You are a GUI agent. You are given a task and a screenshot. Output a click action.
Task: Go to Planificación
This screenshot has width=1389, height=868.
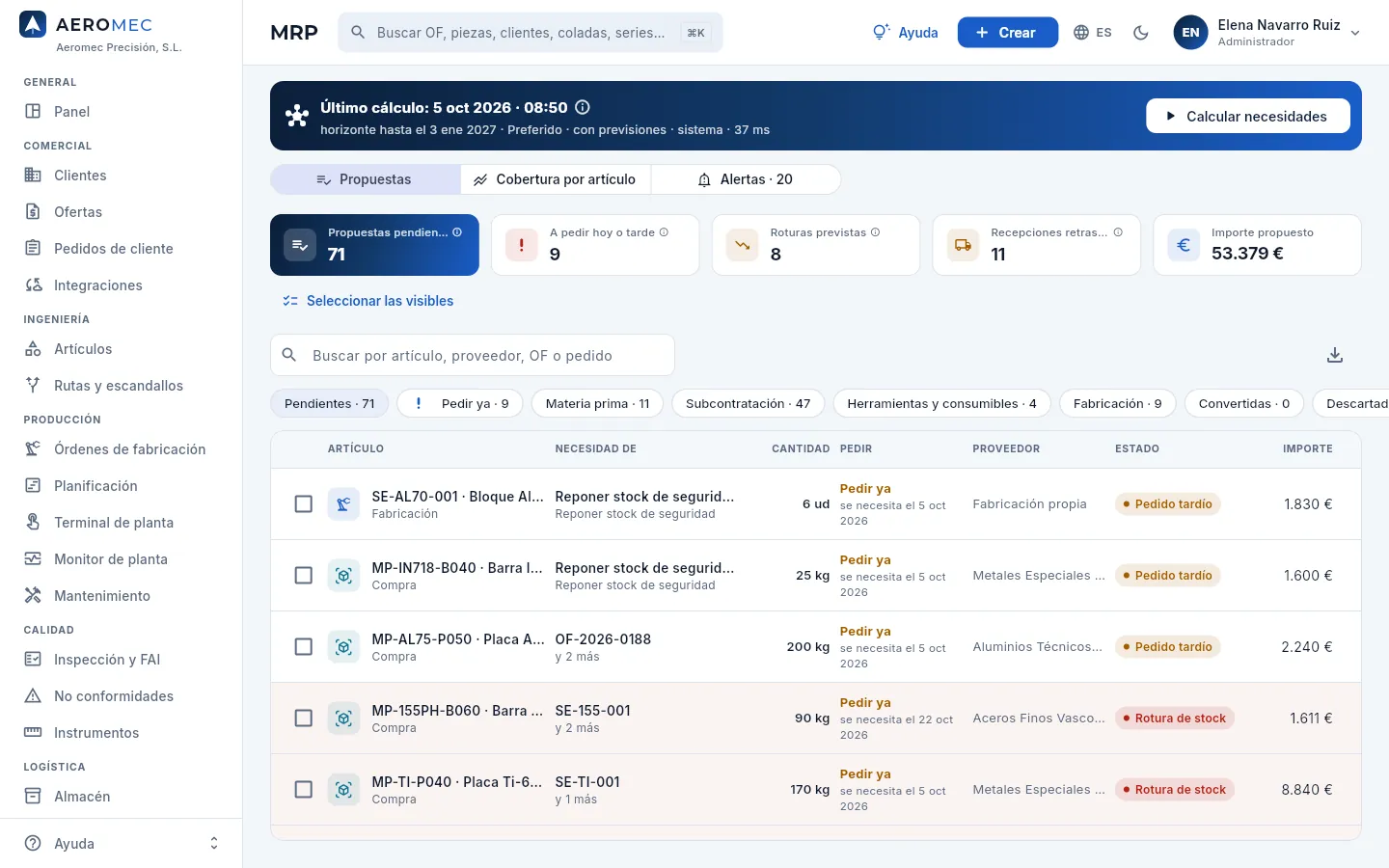[x=121, y=486]
